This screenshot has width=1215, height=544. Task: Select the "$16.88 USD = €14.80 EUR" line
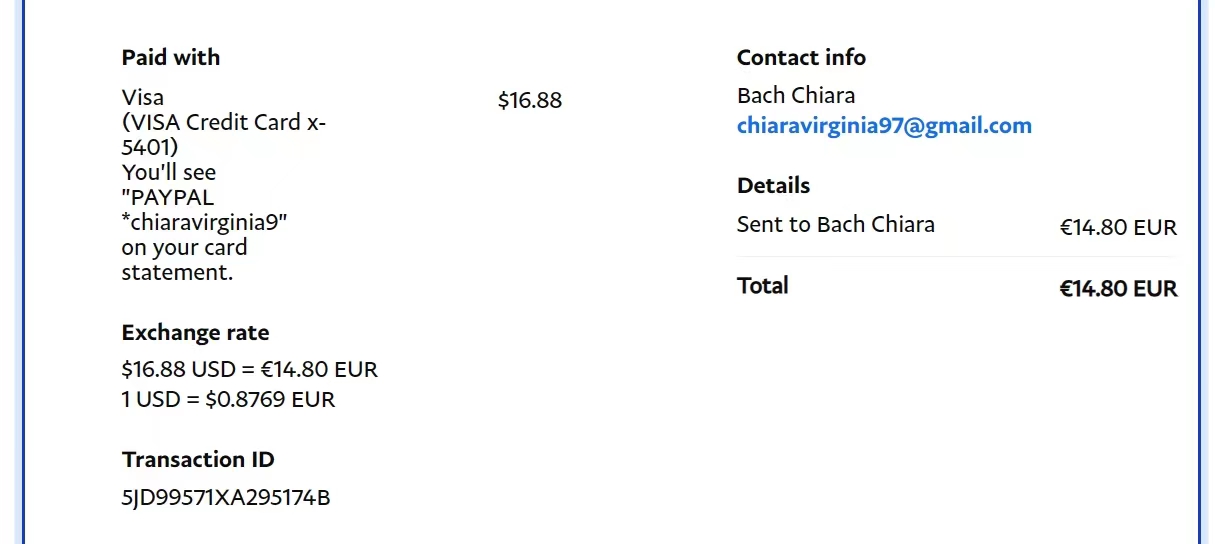point(250,369)
